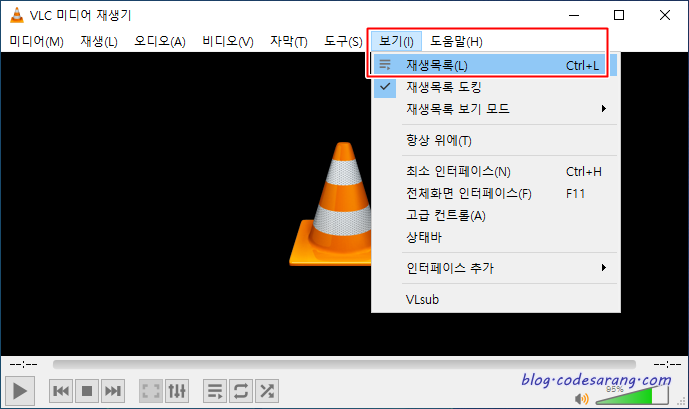
Task: Adjust the green volume slider
Action: 631,395
